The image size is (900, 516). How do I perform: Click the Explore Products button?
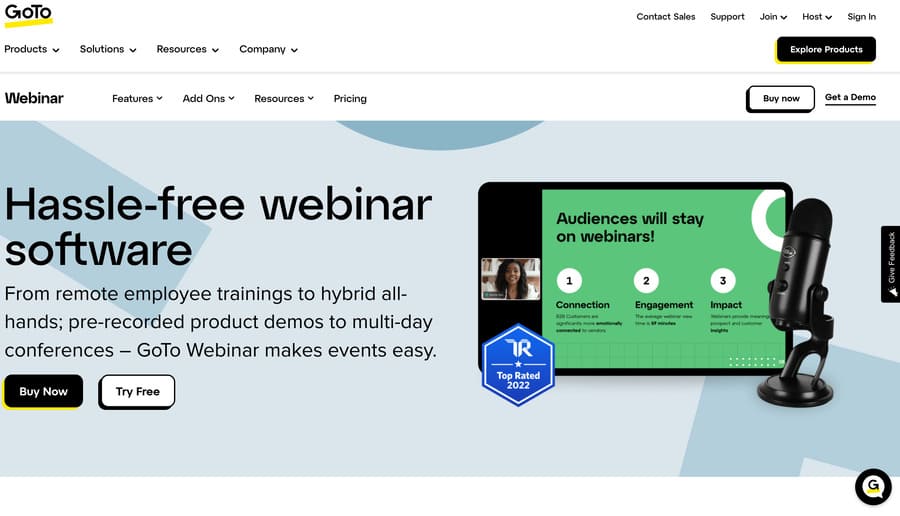point(826,49)
